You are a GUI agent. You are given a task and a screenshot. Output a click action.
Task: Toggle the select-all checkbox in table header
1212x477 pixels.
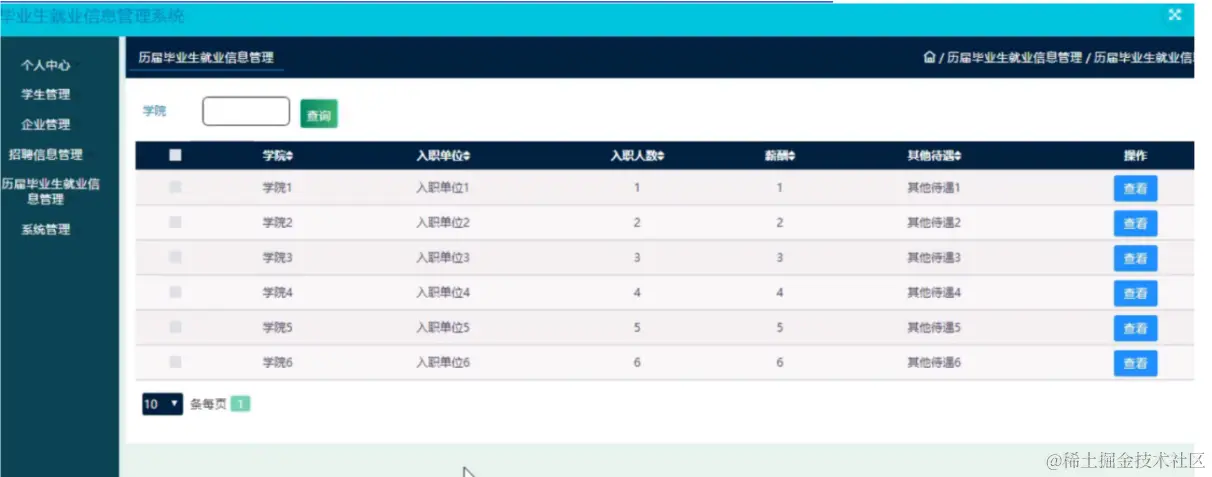[175, 155]
